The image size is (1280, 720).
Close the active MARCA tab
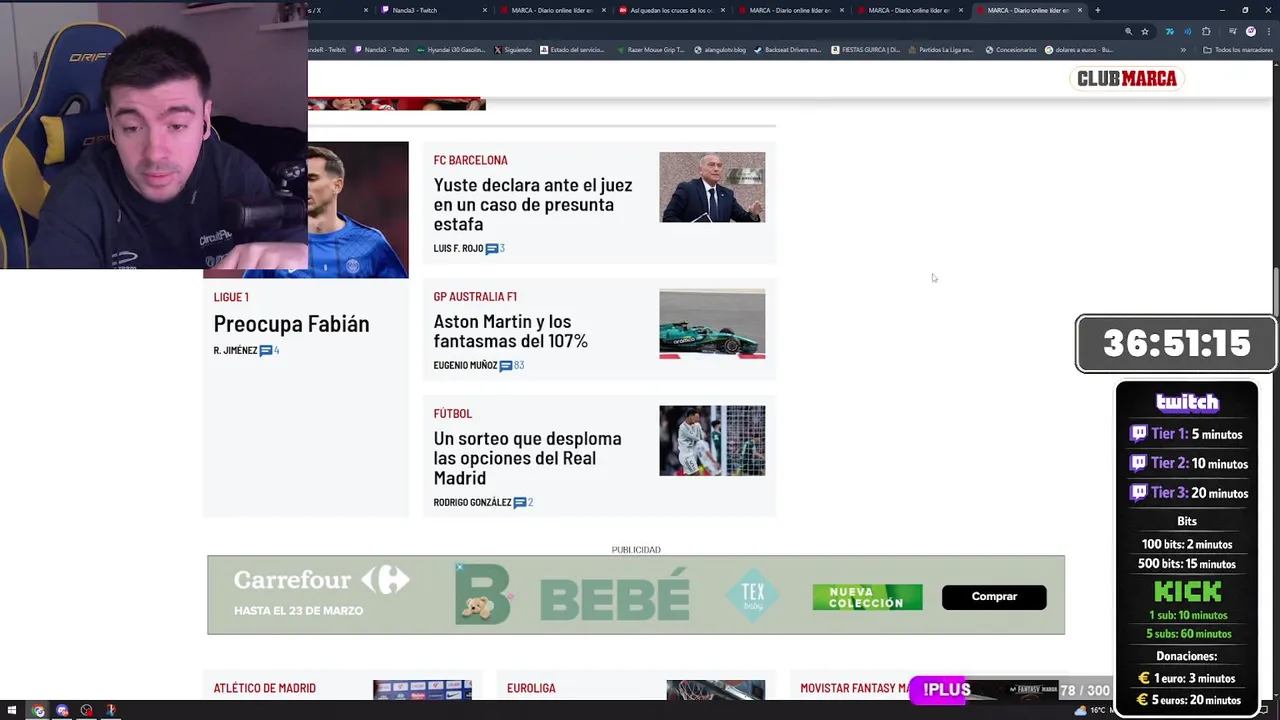[x=1080, y=10]
